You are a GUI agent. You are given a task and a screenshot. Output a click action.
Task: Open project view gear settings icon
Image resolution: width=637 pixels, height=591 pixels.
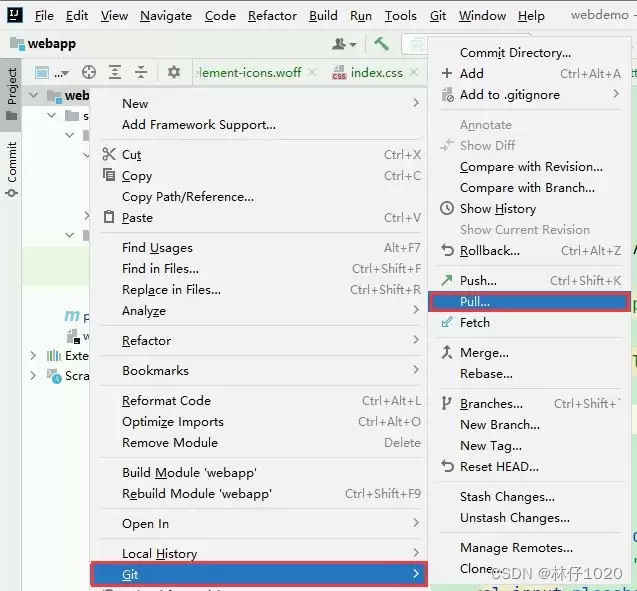click(x=174, y=72)
